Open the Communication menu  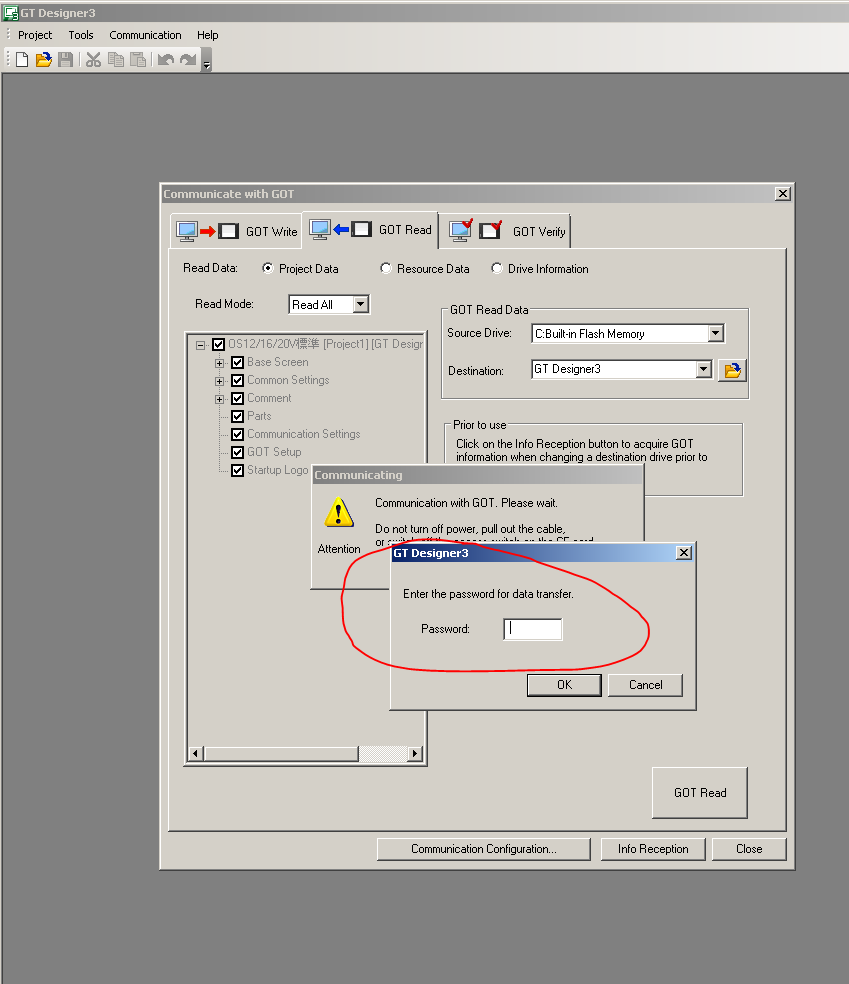(146, 35)
